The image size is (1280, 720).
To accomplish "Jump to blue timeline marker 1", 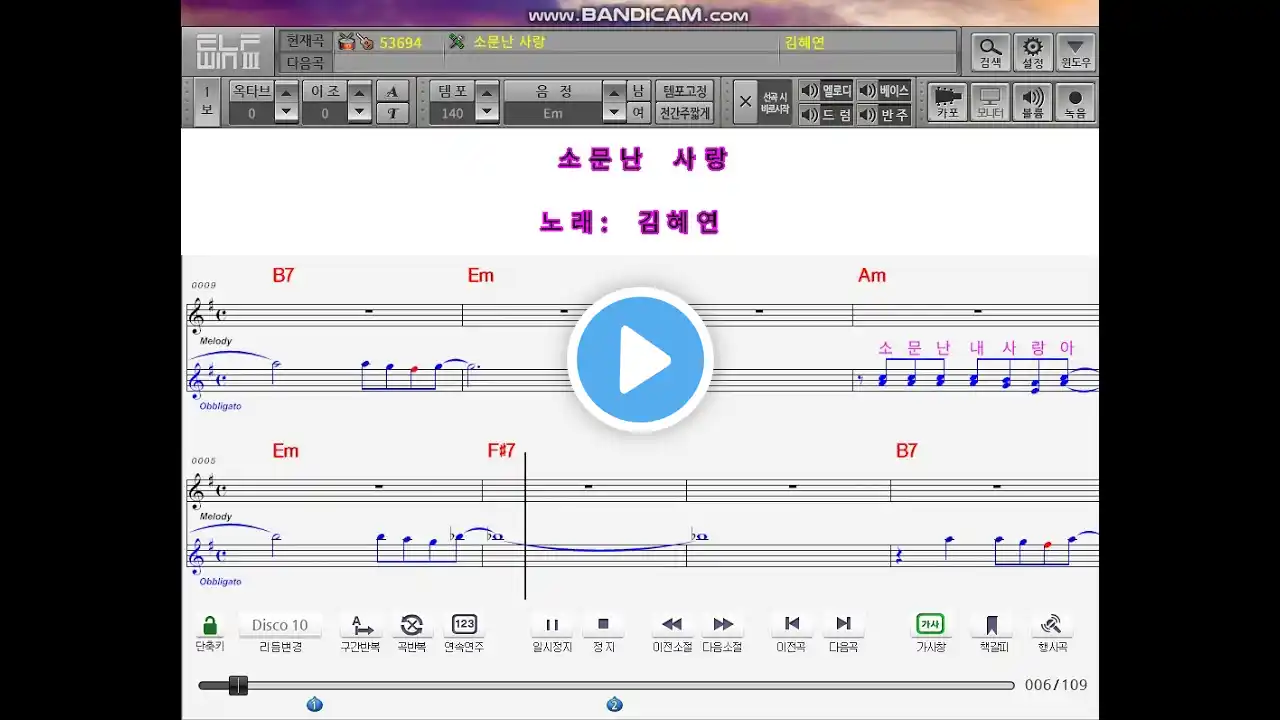I will 314,705.
